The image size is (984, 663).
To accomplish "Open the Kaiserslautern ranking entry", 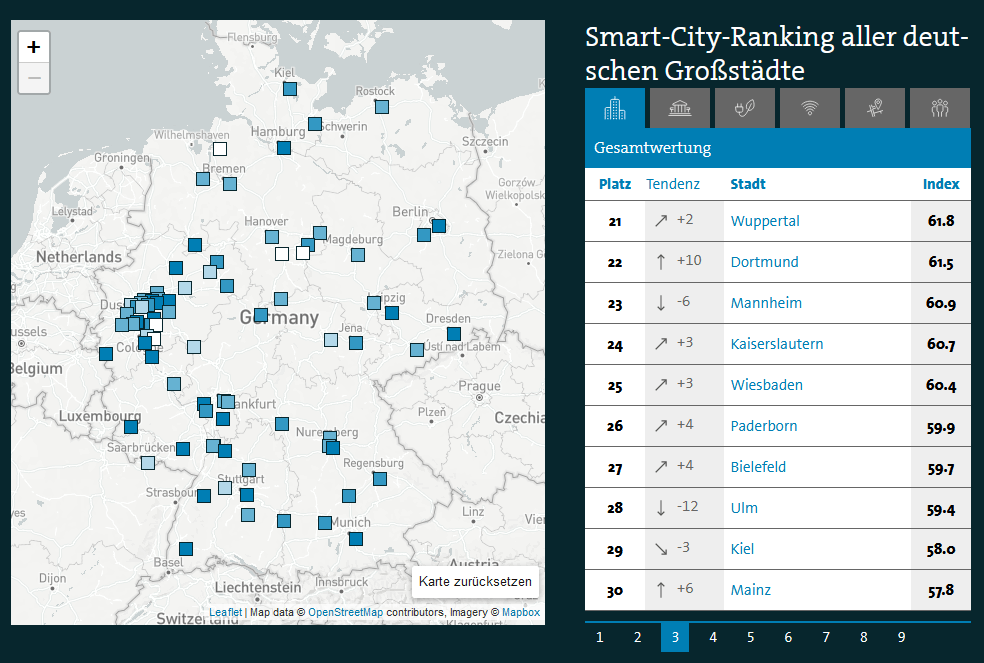I will click(x=777, y=344).
